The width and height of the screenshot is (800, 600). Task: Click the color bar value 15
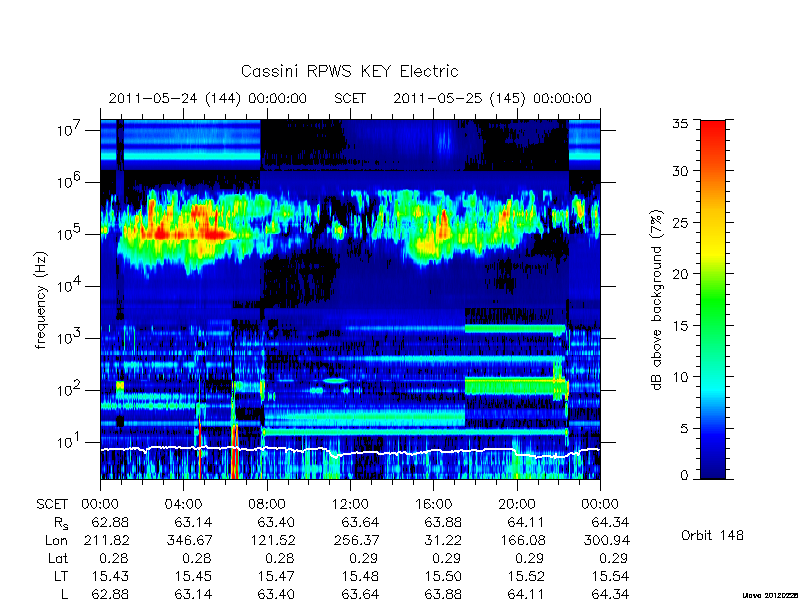point(683,325)
